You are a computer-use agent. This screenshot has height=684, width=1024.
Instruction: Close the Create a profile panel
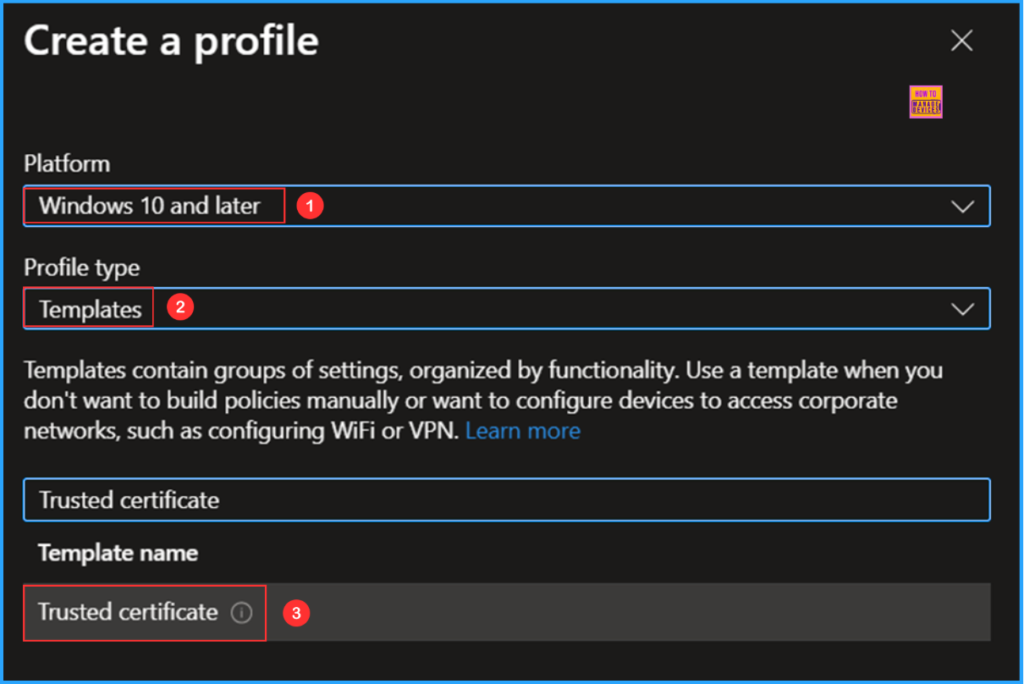(x=961, y=41)
